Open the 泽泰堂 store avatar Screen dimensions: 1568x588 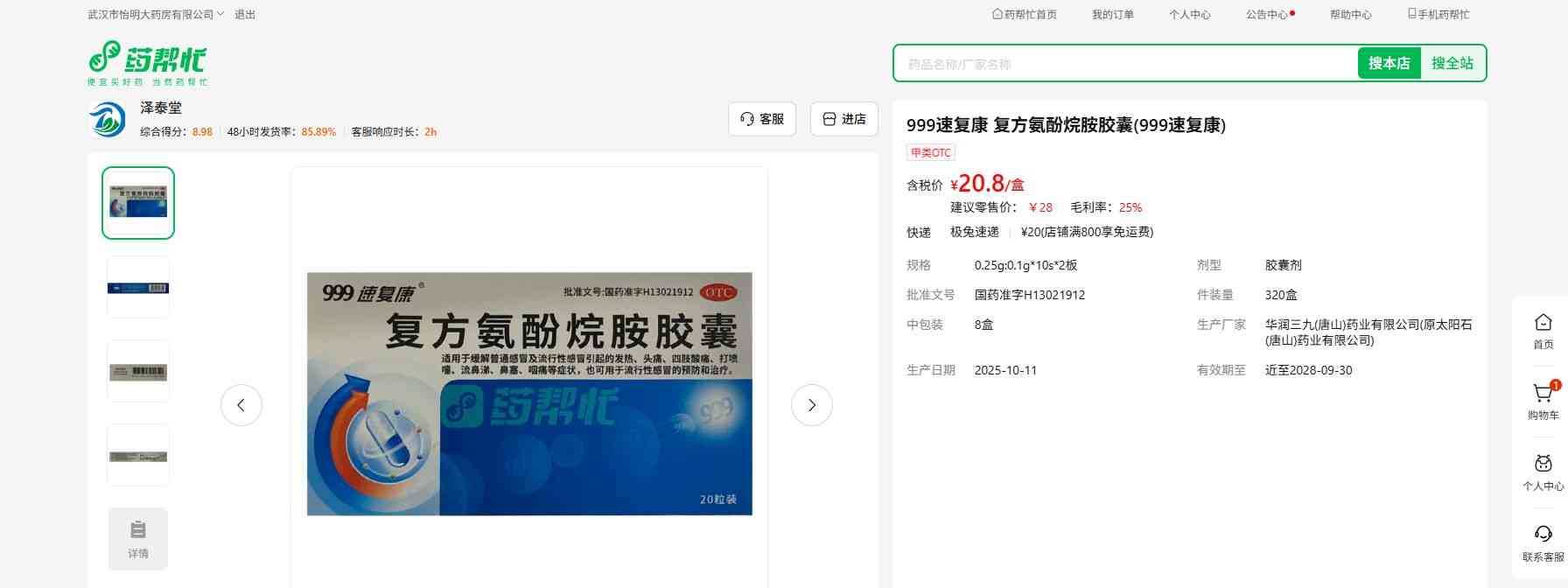point(108,119)
